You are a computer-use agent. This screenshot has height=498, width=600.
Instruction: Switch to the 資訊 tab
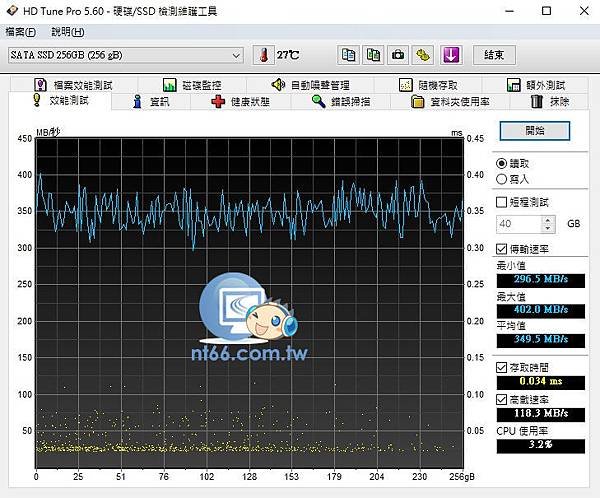[x=151, y=102]
